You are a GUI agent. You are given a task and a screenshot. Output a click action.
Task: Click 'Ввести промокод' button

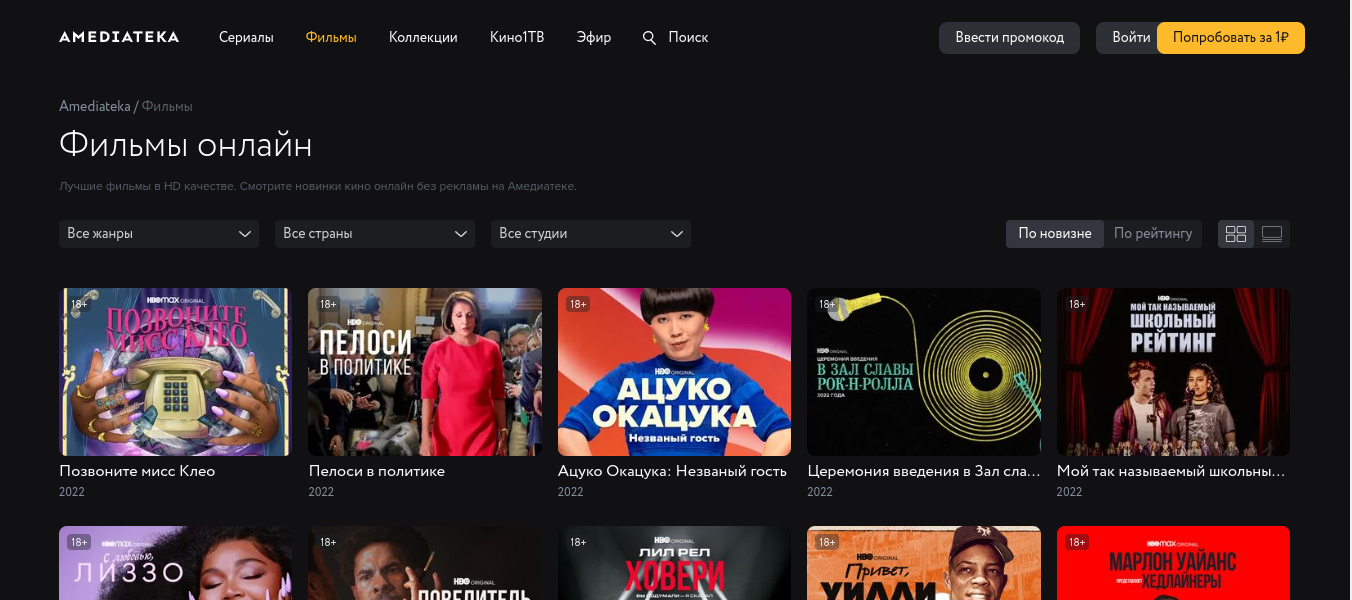(x=1009, y=38)
